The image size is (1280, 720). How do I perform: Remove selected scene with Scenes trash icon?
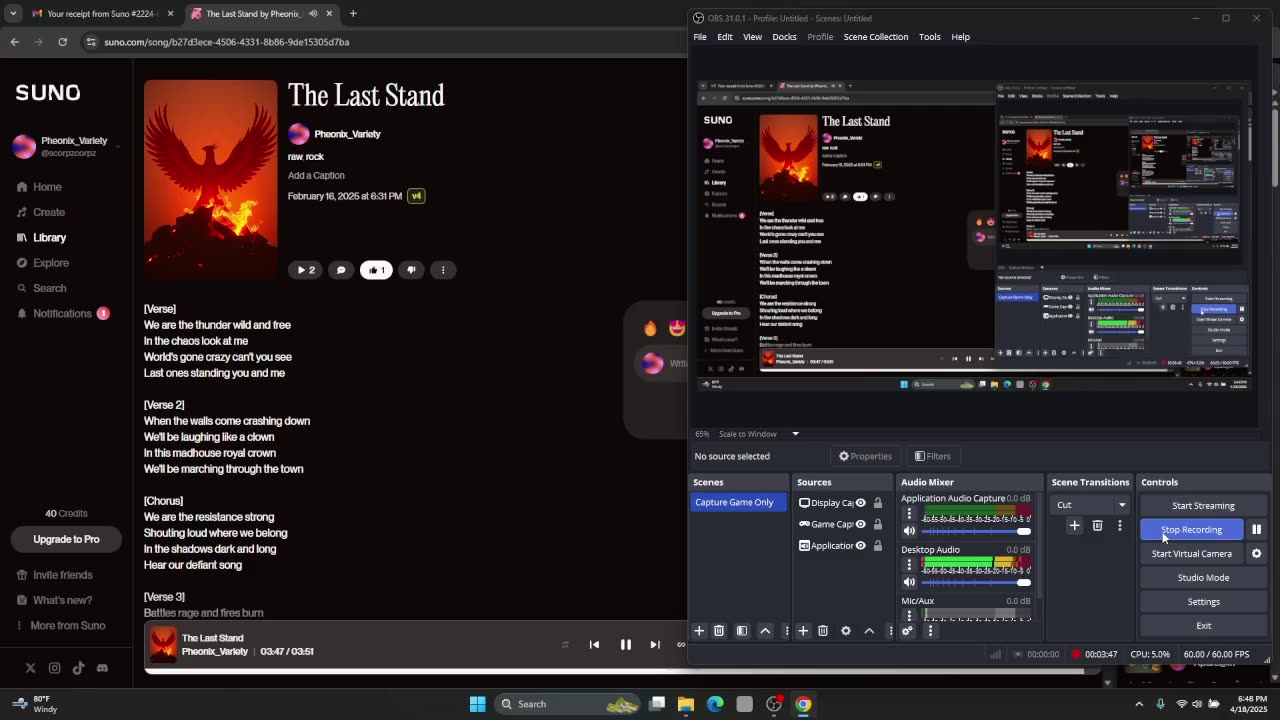(x=719, y=631)
